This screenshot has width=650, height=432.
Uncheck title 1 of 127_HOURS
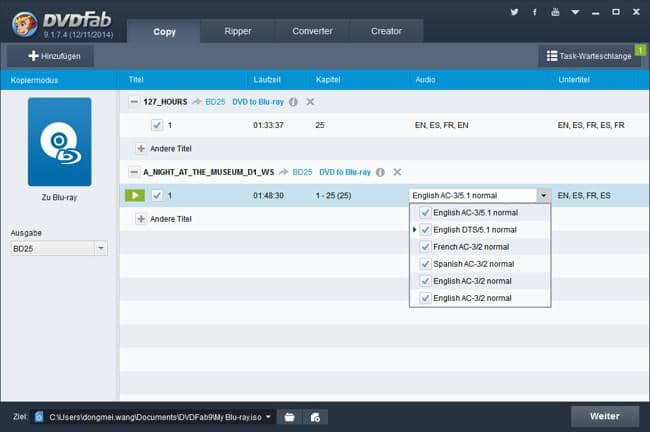(x=157, y=125)
